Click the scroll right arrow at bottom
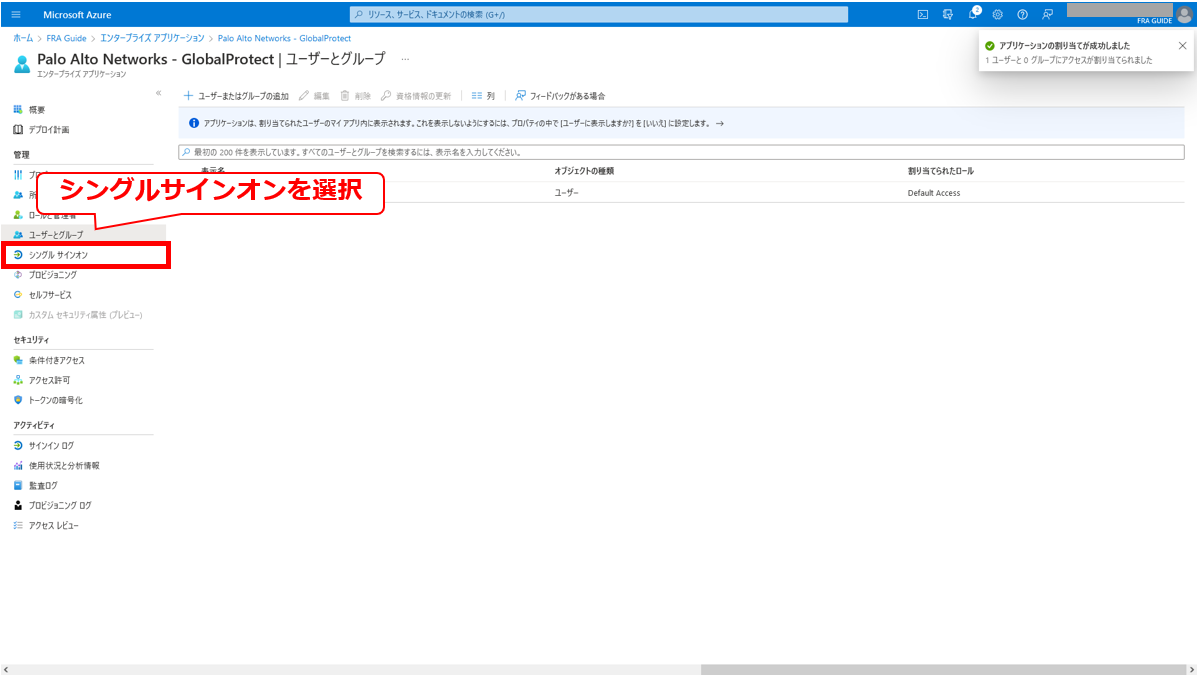This screenshot has width=1198, height=680. [x=1191, y=670]
